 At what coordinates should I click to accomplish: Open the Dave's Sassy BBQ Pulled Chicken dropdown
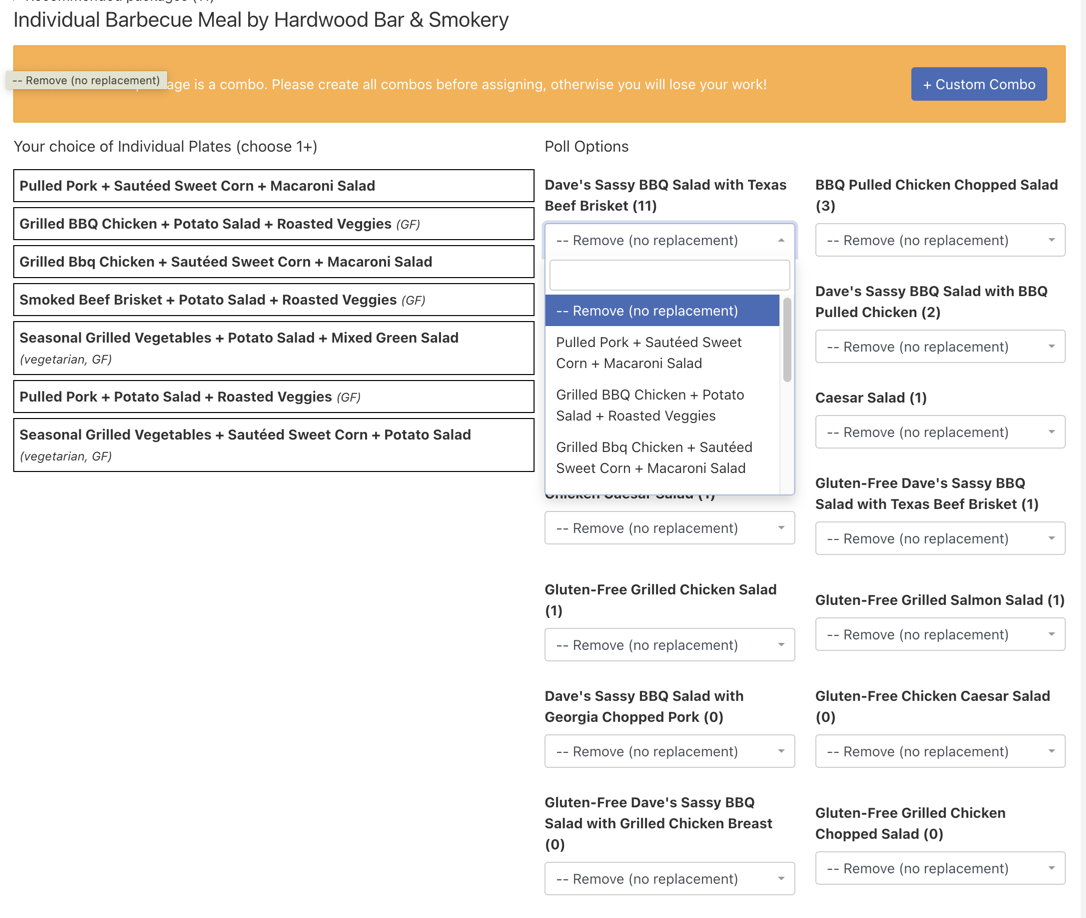point(938,346)
